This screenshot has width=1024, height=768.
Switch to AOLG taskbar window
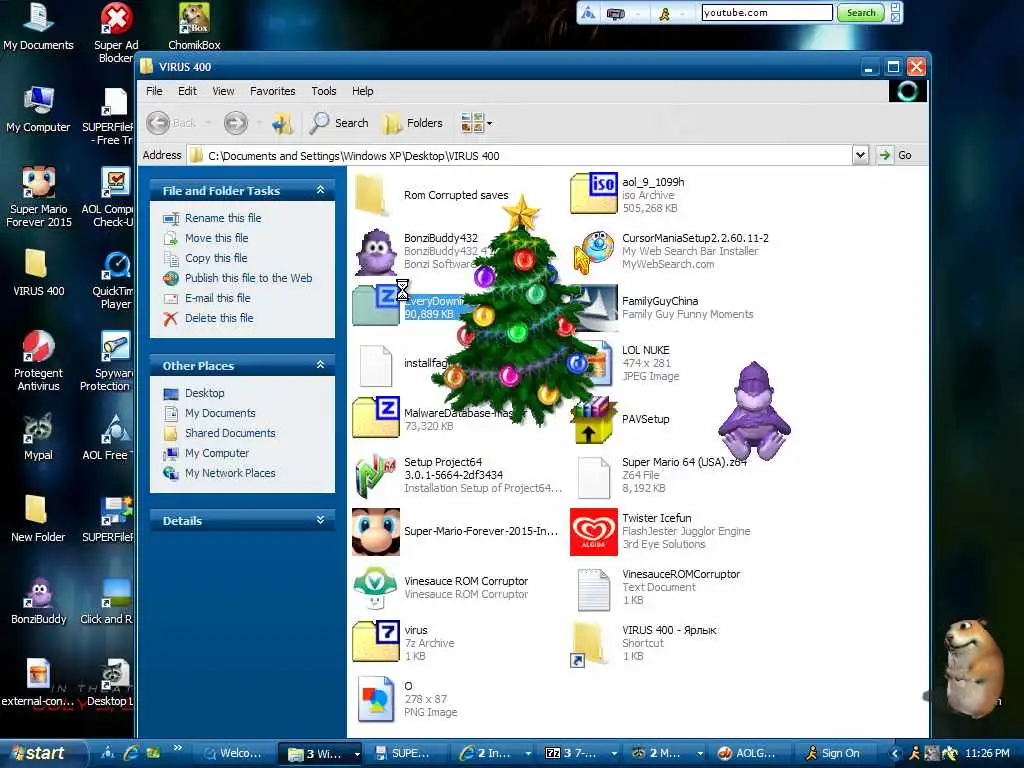(749, 753)
